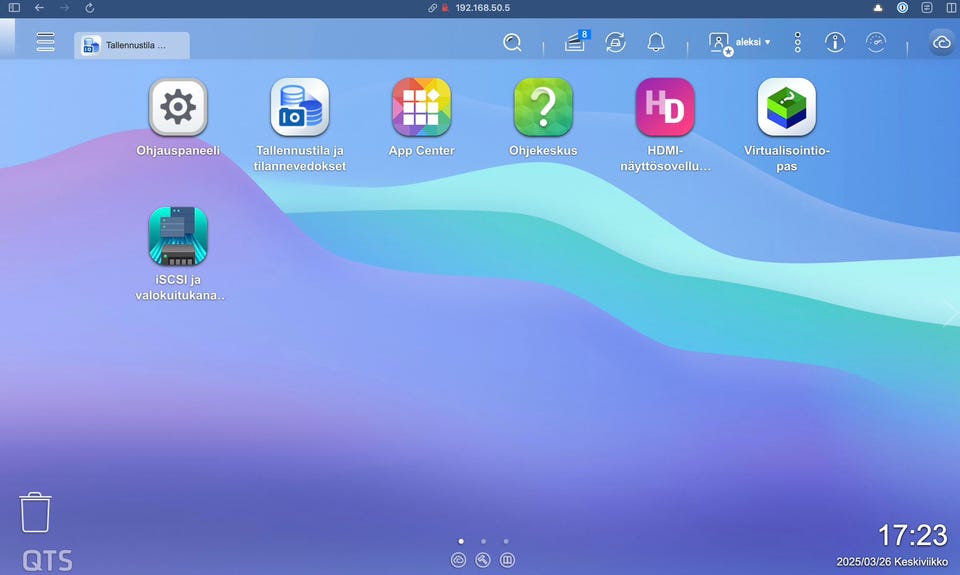
Task: Open iSCSI ja valokuitukanava app
Action: pyautogui.click(x=178, y=235)
